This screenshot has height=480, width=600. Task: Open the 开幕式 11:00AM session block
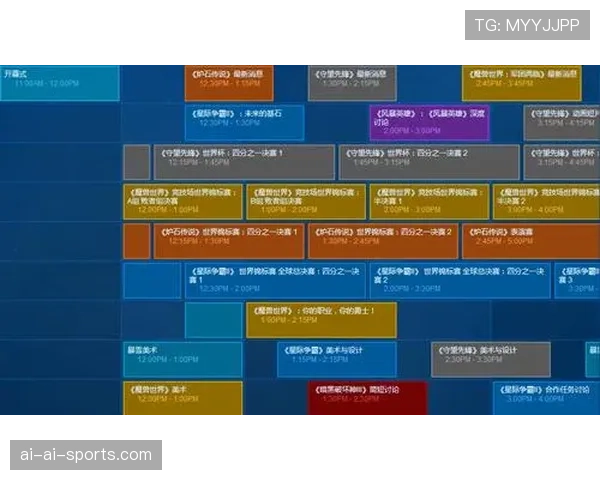point(60,83)
